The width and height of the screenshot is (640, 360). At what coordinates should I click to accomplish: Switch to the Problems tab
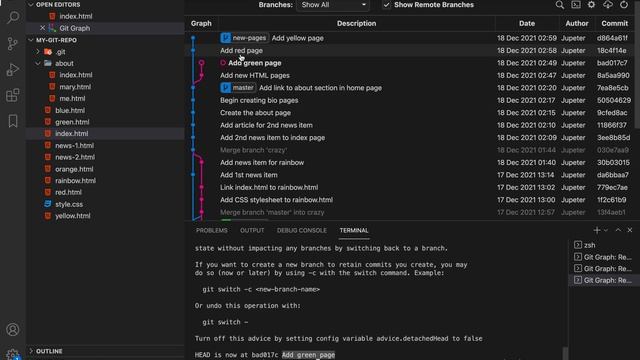tap(211, 230)
